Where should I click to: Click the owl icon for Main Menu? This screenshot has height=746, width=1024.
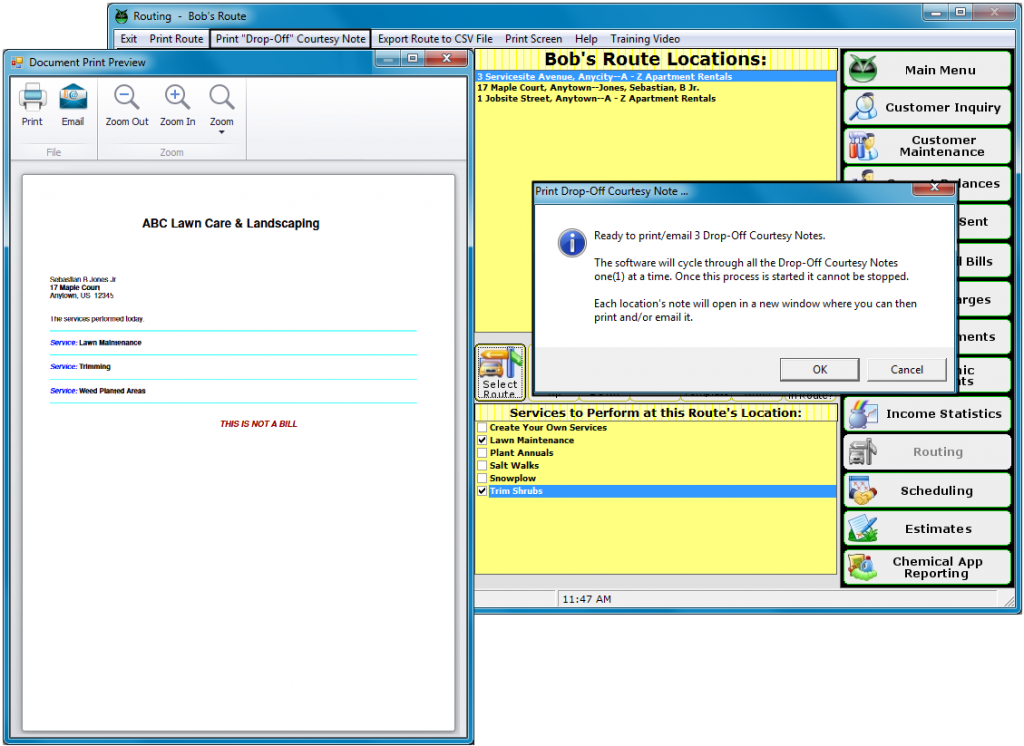[862, 68]
